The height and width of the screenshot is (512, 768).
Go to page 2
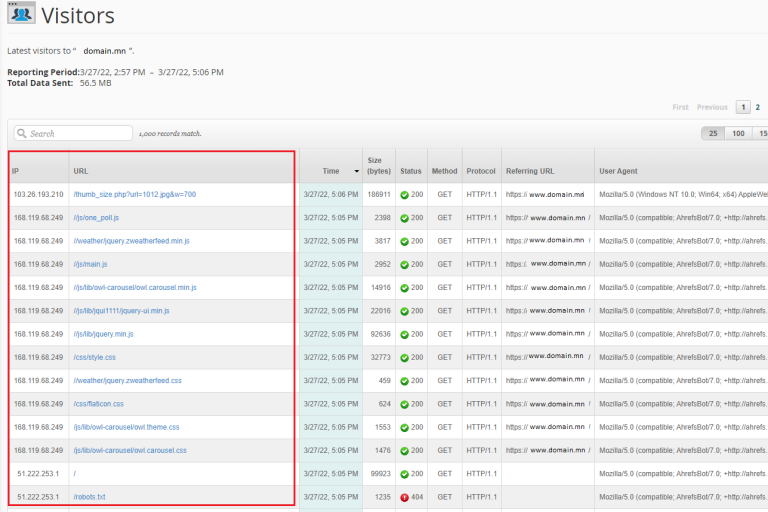click(757, 107)
